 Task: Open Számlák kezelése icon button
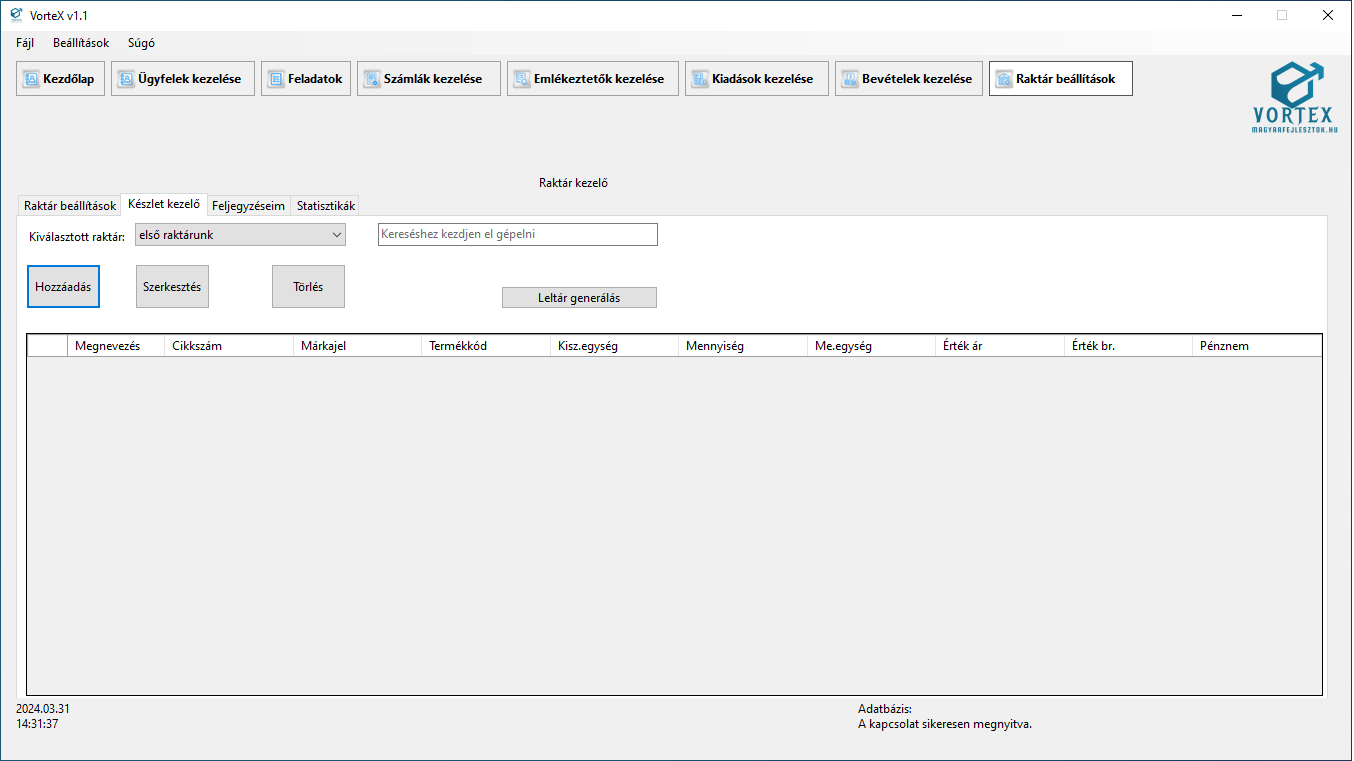coord(372,79)
